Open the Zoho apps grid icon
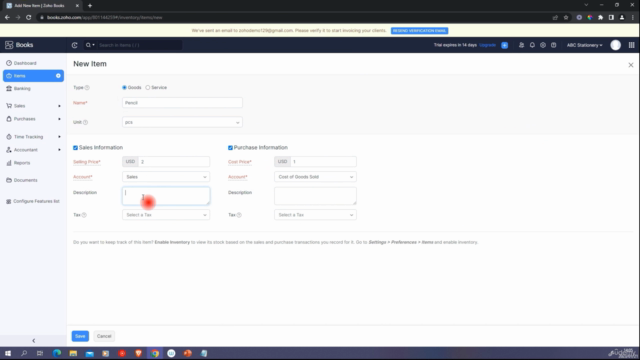 pos(631,45)
